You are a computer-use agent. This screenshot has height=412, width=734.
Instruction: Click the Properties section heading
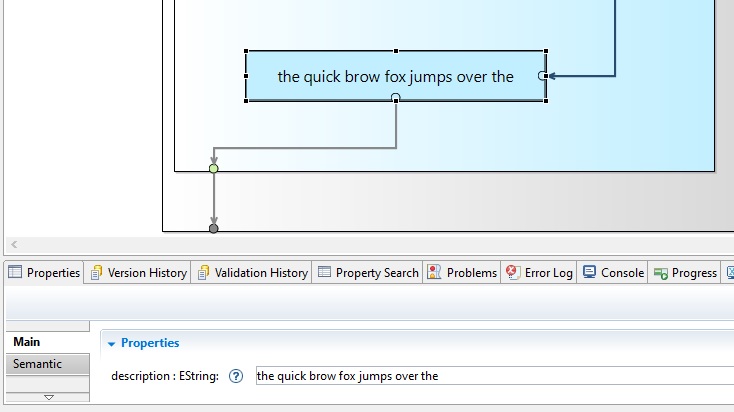coord(150,343)
